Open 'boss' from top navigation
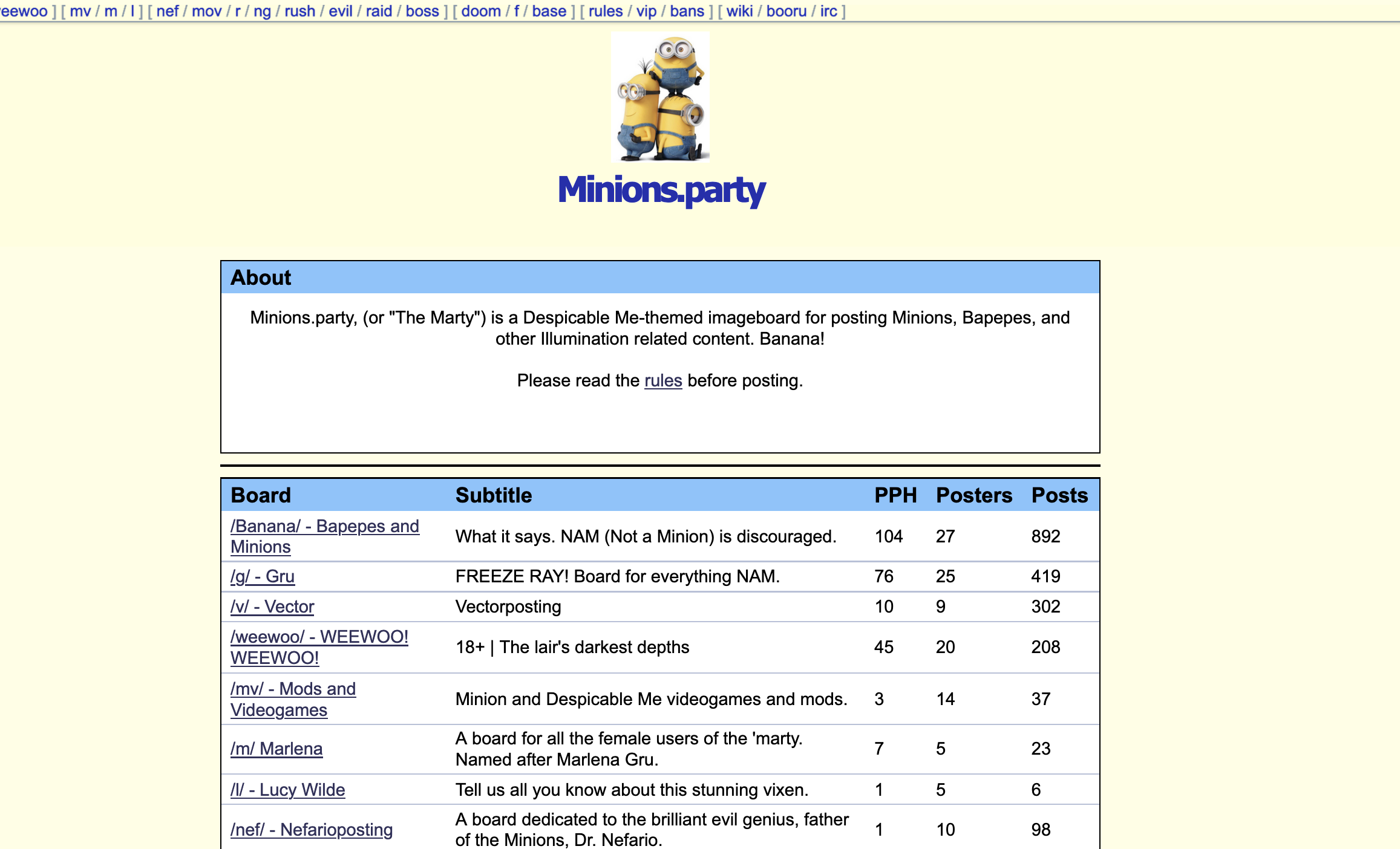The height and width of the screenshot is (849, 1400). (422, 11)
